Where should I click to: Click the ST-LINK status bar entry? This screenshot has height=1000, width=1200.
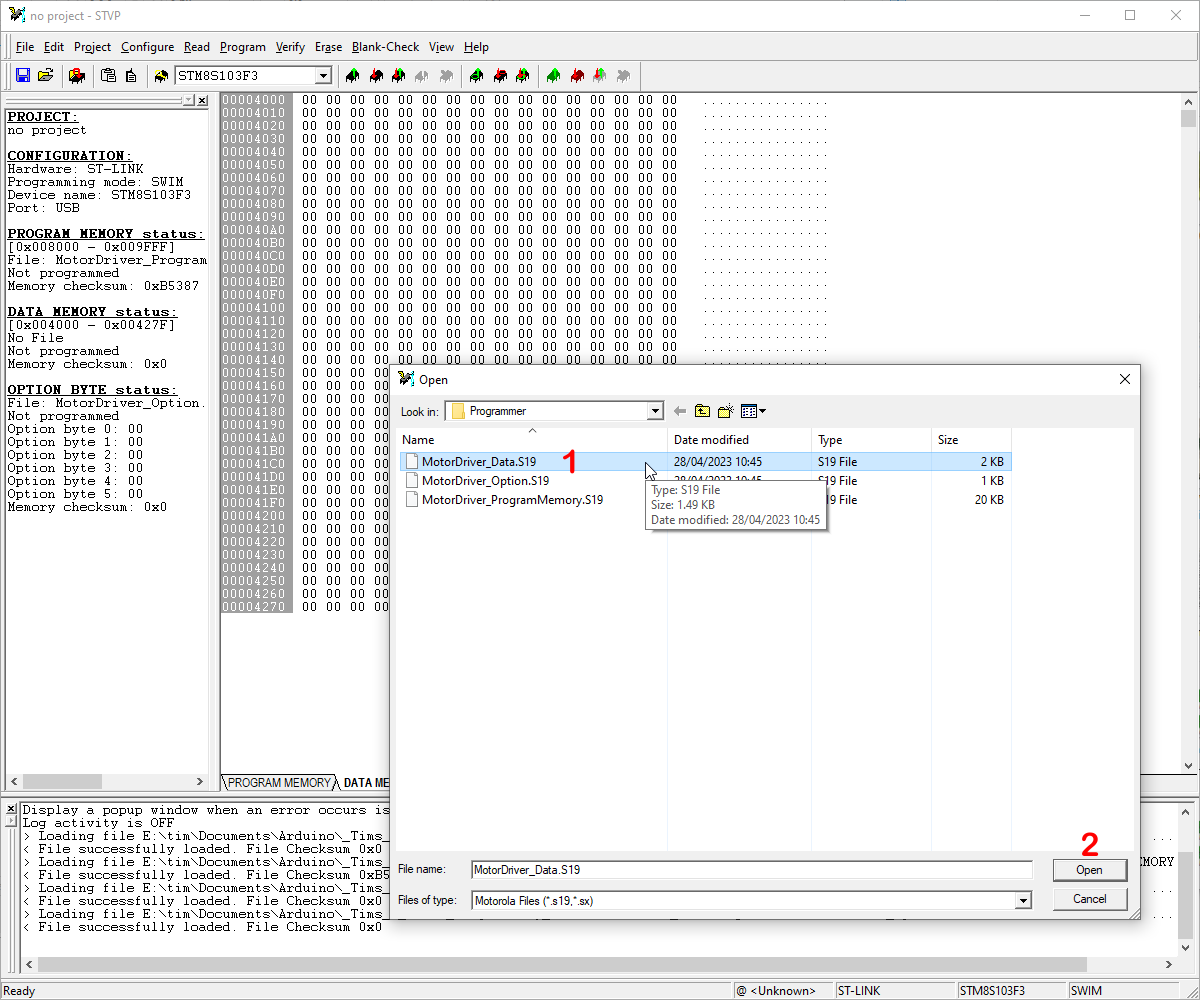(x=859, y=991)
